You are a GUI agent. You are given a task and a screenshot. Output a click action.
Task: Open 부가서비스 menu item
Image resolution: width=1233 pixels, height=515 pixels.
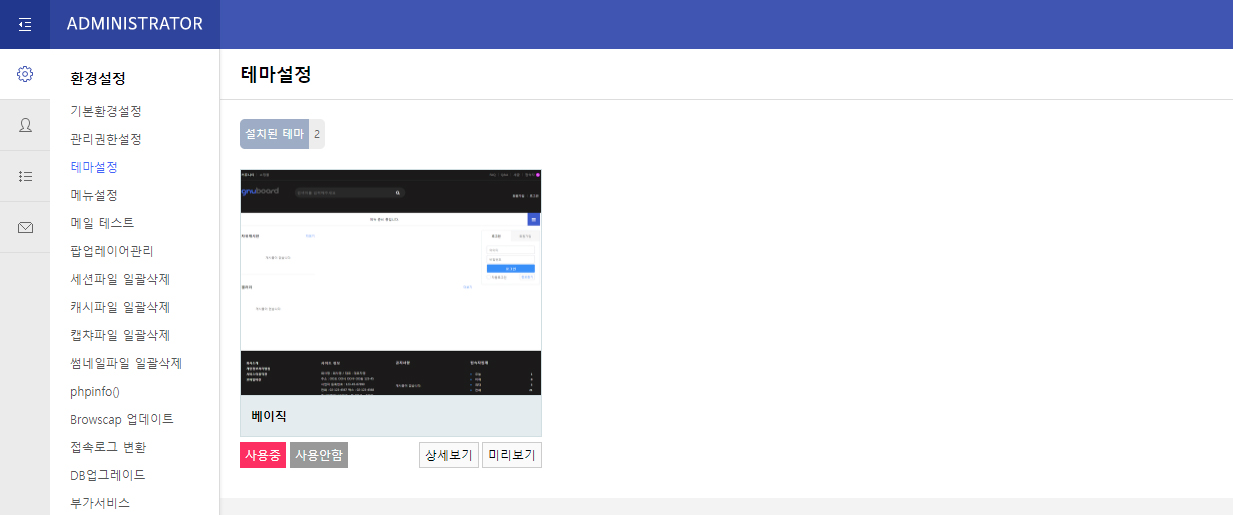100,503
